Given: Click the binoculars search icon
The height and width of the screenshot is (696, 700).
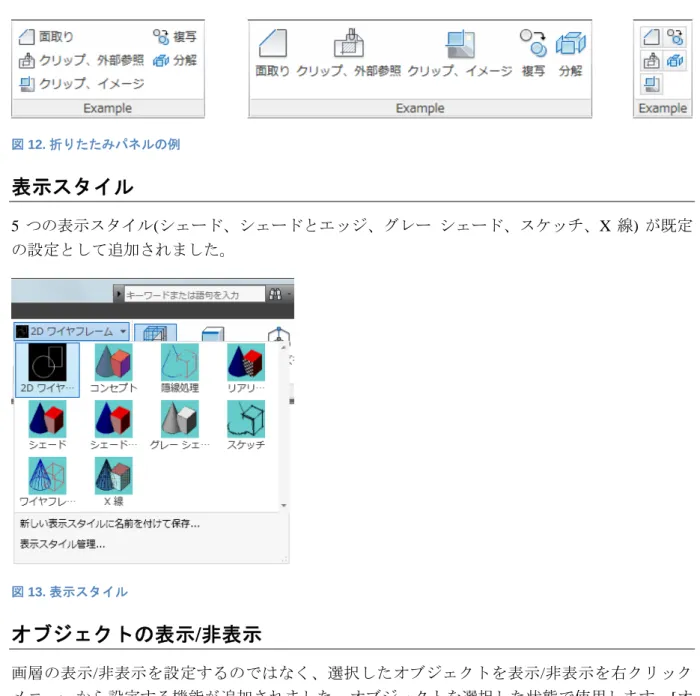Looking at the screenshot, I should 275,294.
